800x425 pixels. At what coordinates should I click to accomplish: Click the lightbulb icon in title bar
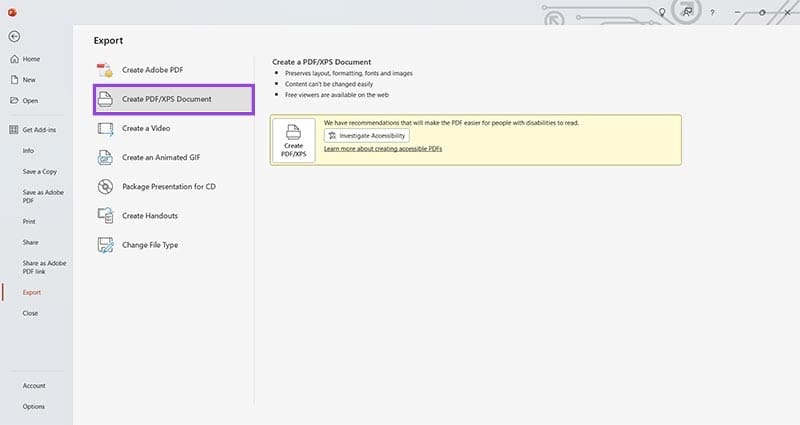pyautogui.click(x=662, y=12)
